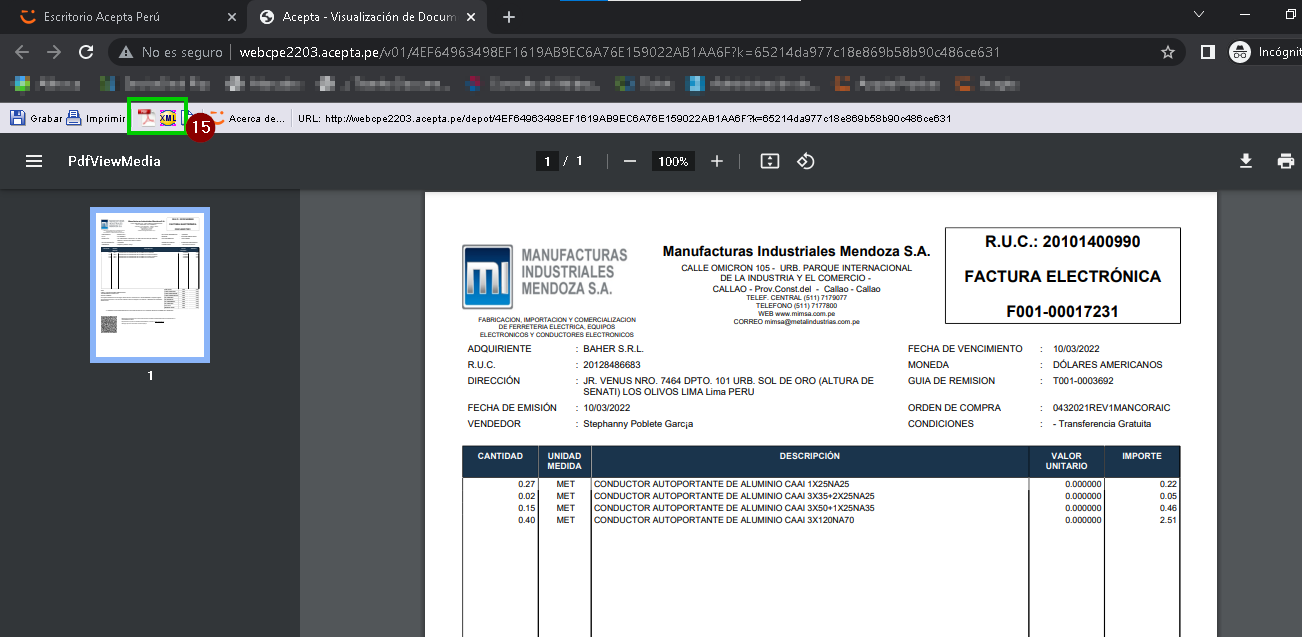Zoom in with the plus button

pos(717,161)
